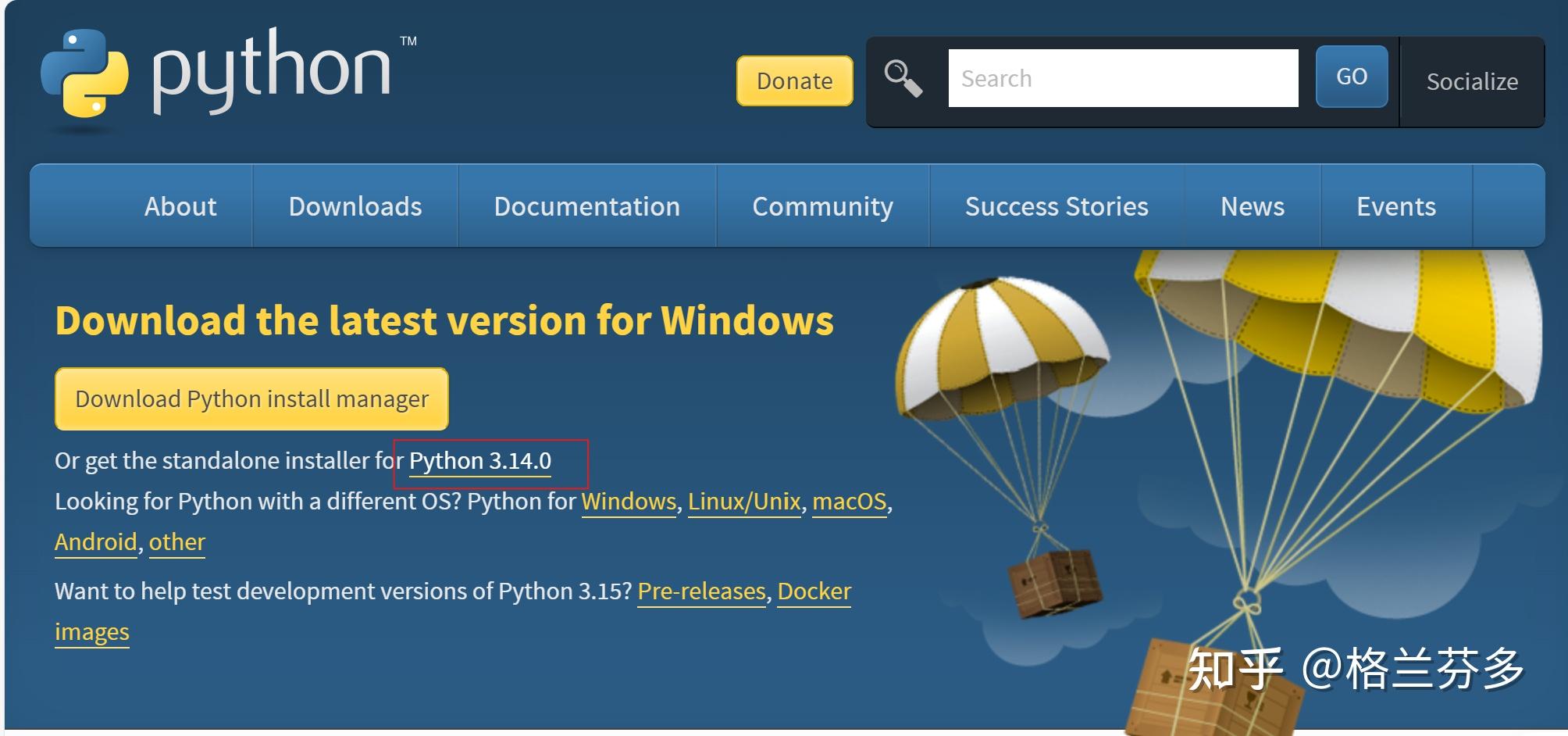This screenshot has height=736, width=1568.
Task: Open the Community menu item
Action: tap(822, 206)
